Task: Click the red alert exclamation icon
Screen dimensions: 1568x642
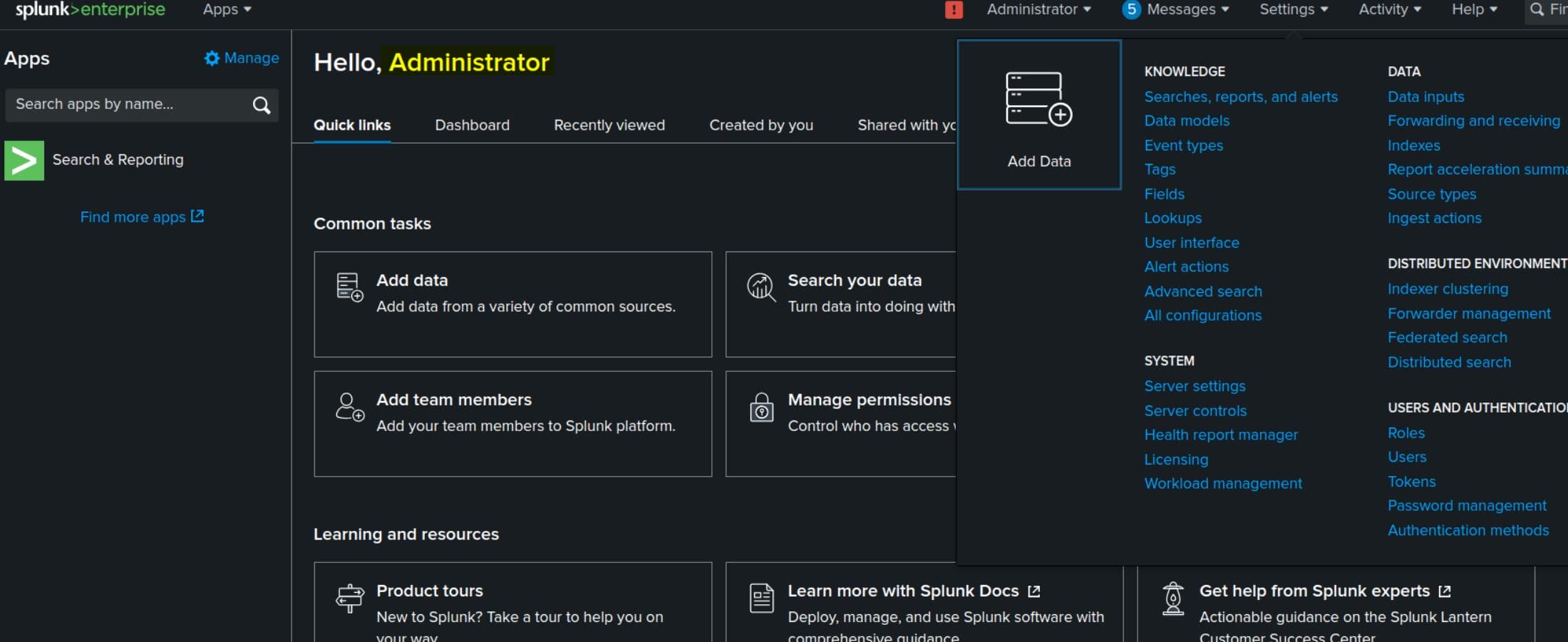Action: [954, 10]
